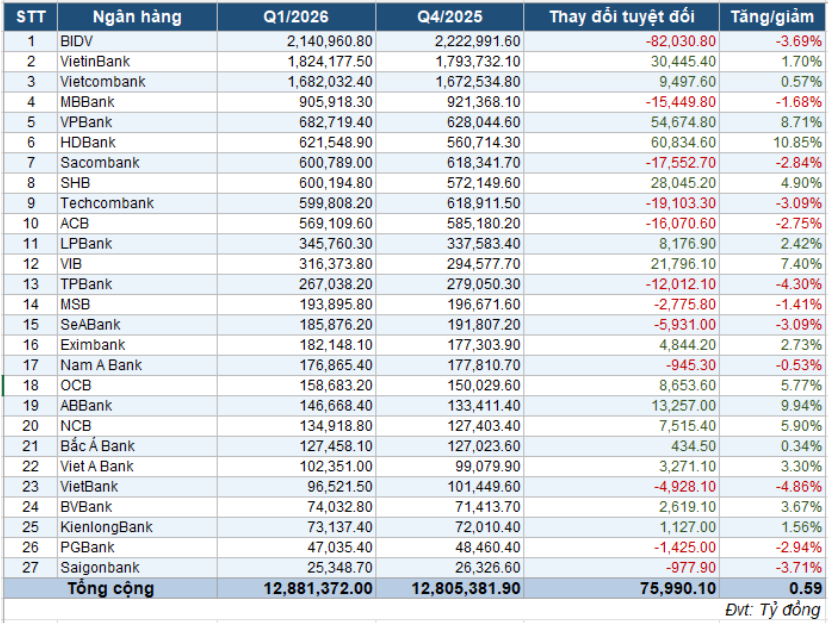
Task: Select the Sacombank name cell
Action: (x=137, y=163)
